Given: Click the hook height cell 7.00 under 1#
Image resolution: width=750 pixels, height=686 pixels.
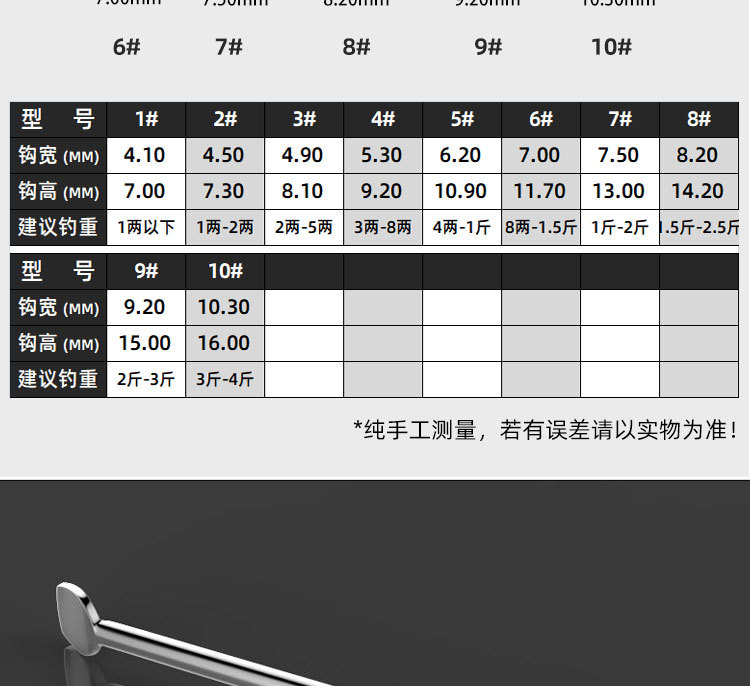Looking at the screenshot, I should [x=146, y=191].
